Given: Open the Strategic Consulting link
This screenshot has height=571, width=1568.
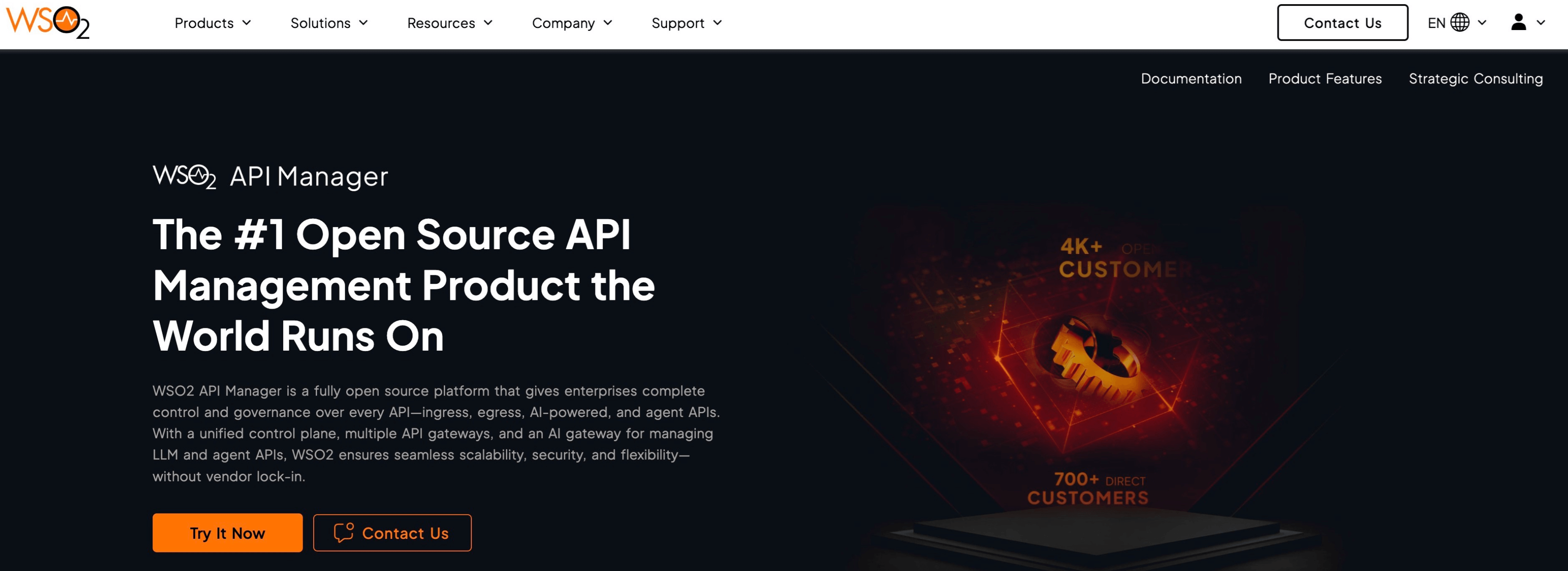Looking at the screenshot, I should [x=1475, y=79].
